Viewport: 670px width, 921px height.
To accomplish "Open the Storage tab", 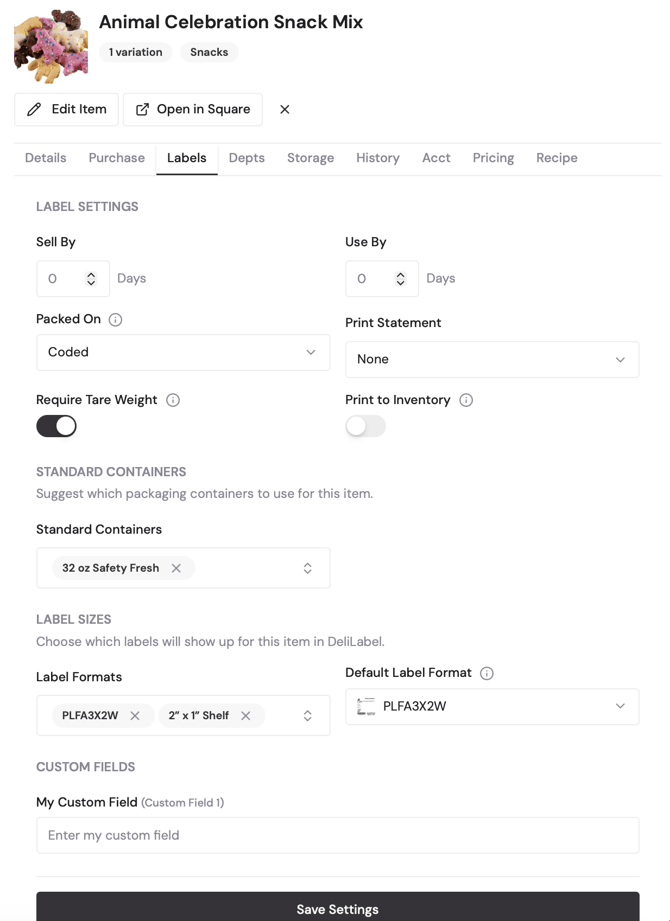I will pos(311,158).
